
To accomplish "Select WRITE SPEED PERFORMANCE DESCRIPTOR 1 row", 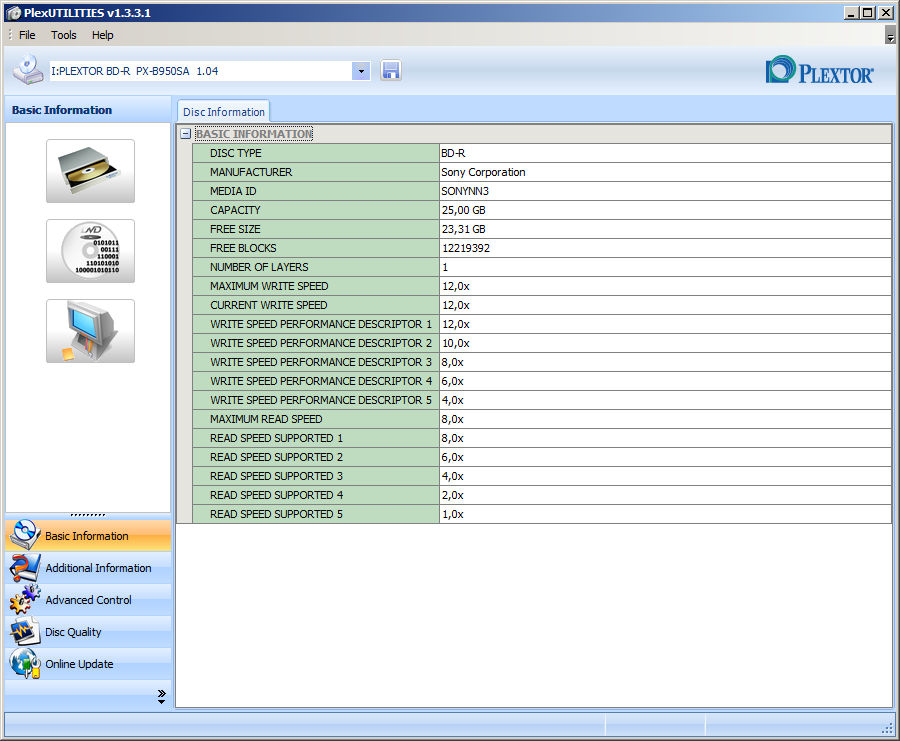I will tap(542, 324).
